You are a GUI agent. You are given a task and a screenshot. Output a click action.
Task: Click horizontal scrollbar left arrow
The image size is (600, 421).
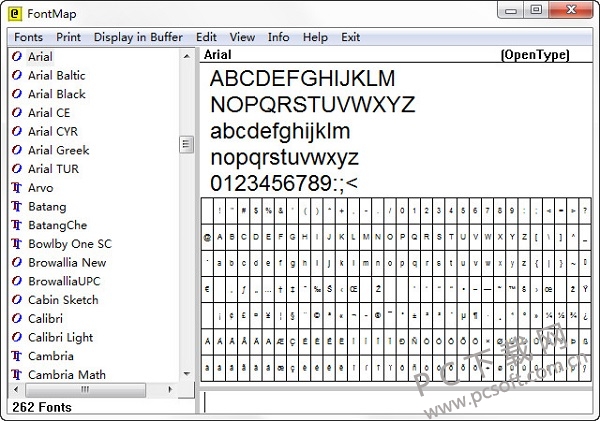tap(16, 390)
